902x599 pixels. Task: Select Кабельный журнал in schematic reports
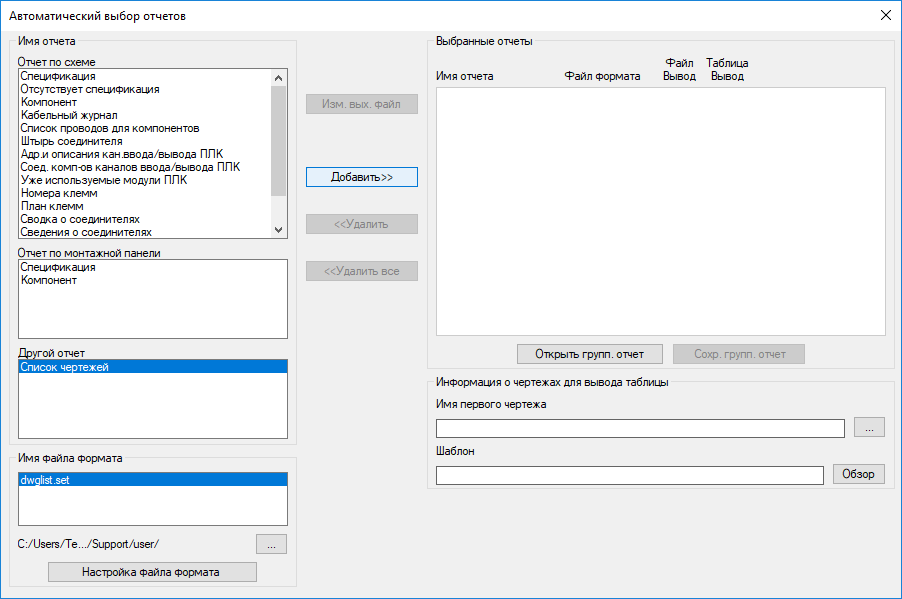(69, 115)
